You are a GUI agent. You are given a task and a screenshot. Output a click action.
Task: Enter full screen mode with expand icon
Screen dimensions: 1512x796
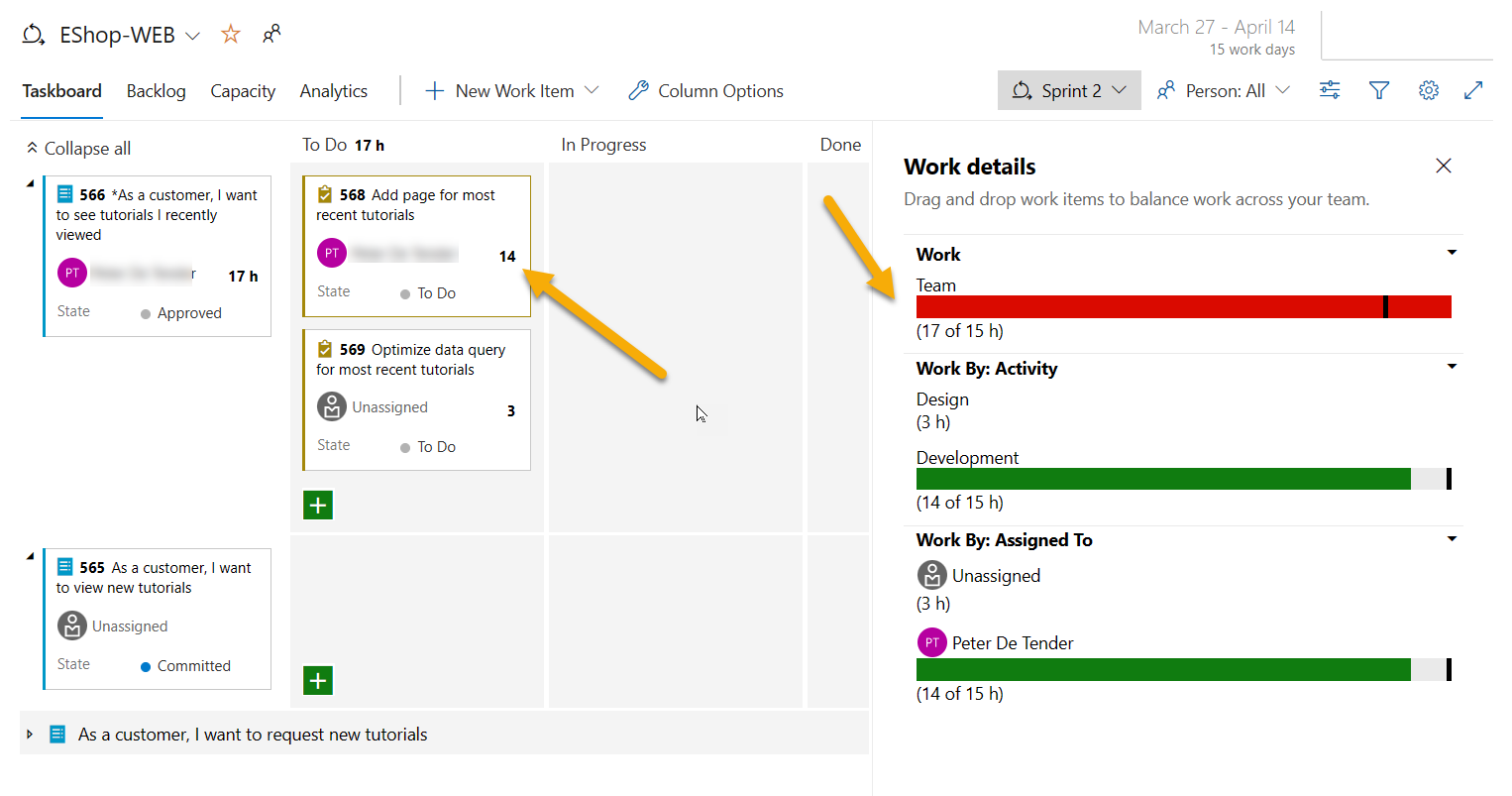1473,90
